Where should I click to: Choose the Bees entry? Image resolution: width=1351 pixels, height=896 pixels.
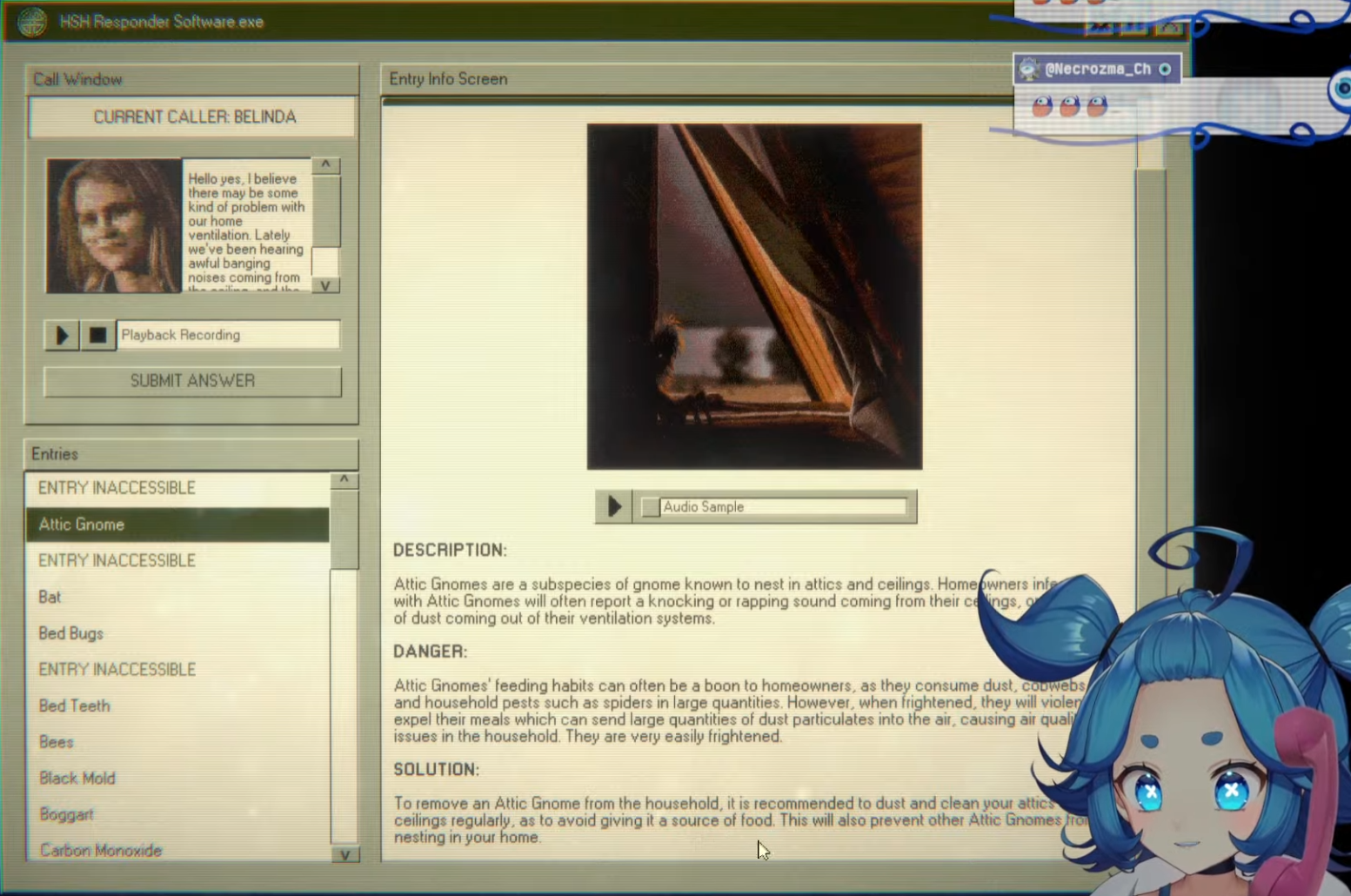click(x=177, y=742)
